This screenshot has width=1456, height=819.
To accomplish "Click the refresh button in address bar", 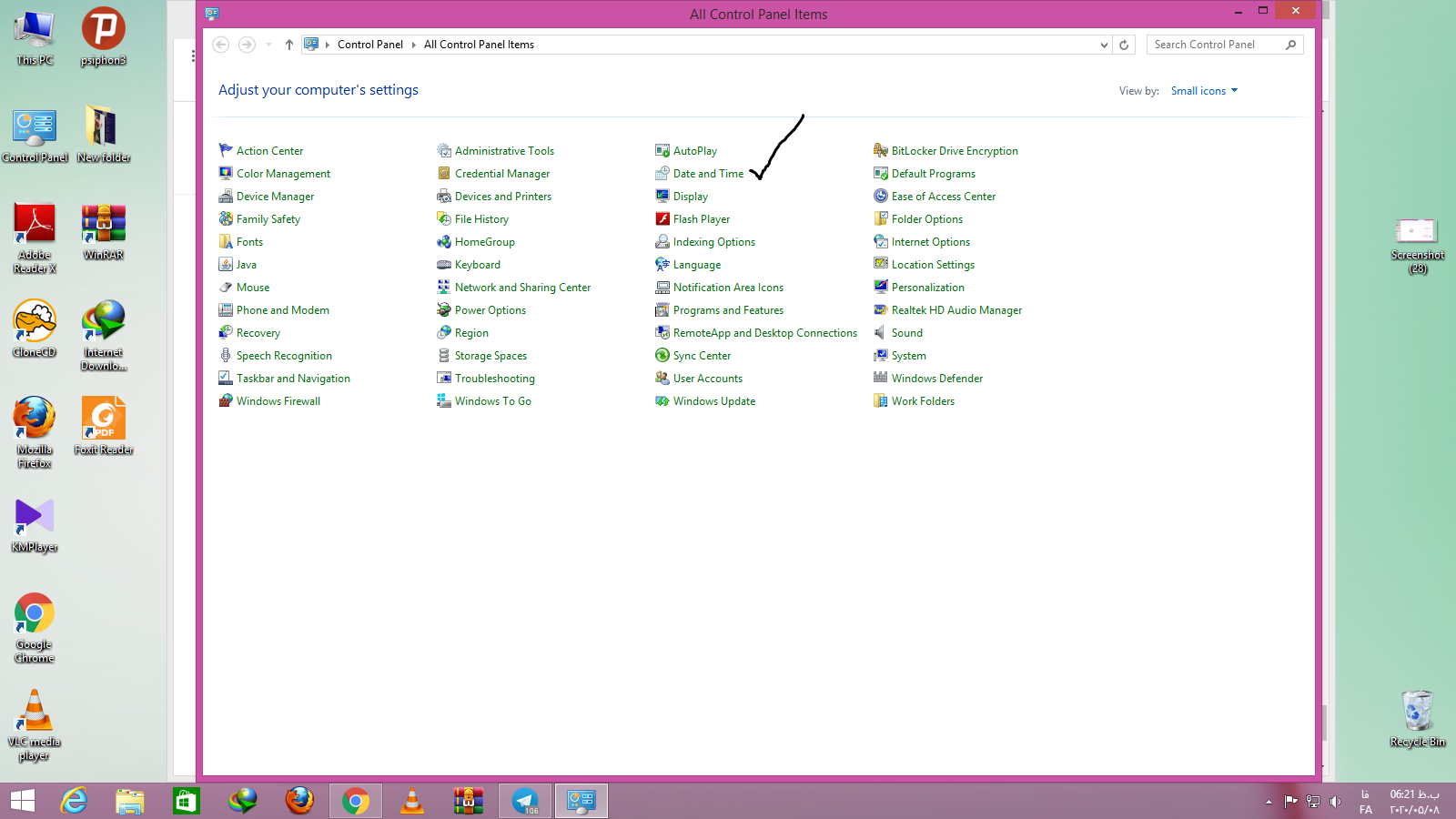I will (1124, 45).
